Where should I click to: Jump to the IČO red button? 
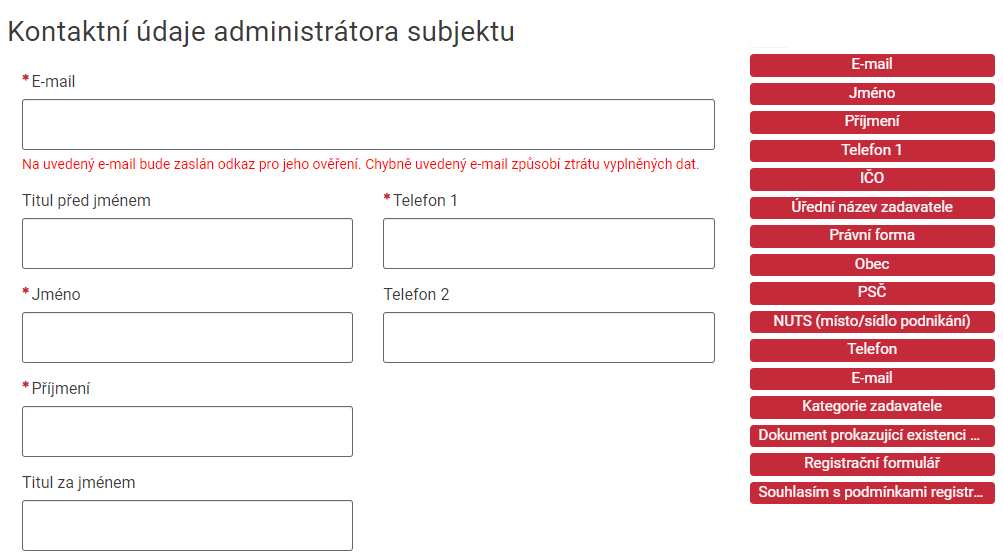point(872,179)
